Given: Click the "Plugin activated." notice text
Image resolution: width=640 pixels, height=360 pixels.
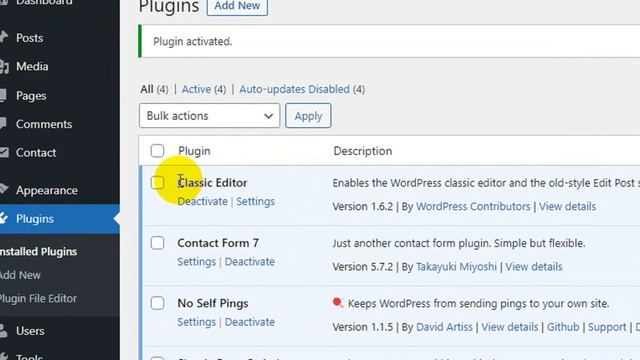Looking at the screenshot, I should click(192, 42).
